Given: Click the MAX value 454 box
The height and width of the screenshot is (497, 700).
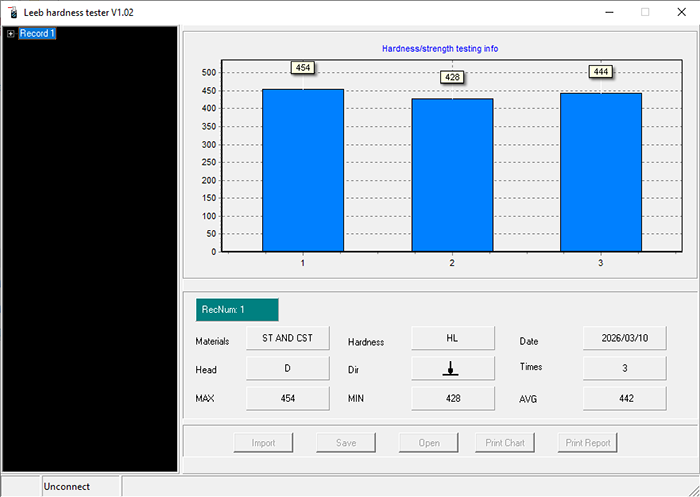Looking at the screenshot, I should click(x=287, y=398).
